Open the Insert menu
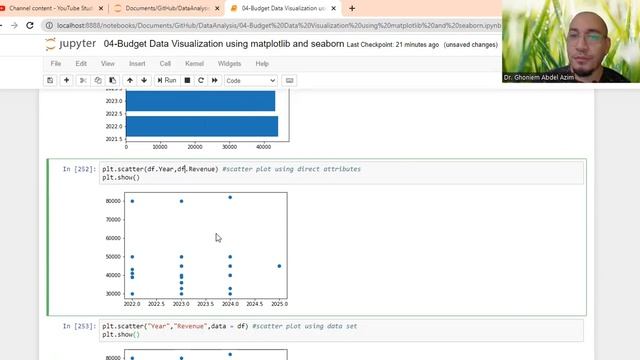The image size is (640, 360). coord(137,64)
